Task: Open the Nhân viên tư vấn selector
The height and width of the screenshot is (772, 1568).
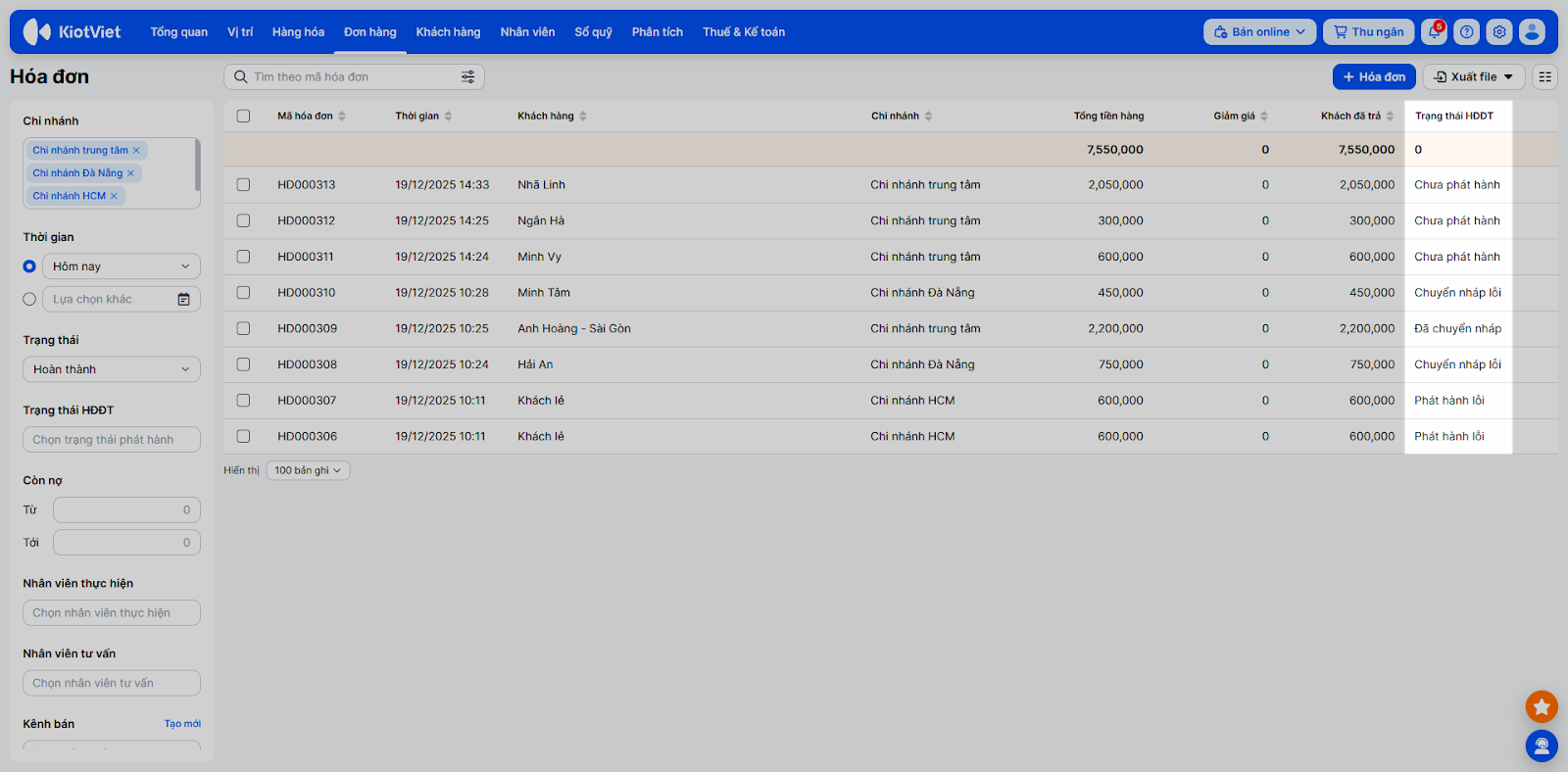Action: click(x=112, y=683)
